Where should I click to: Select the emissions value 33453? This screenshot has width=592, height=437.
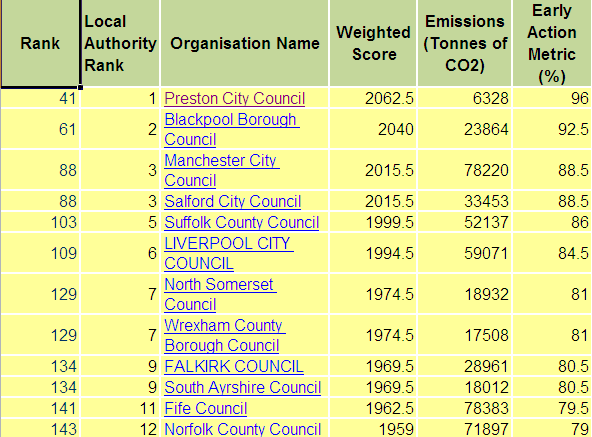pos(464,201)
